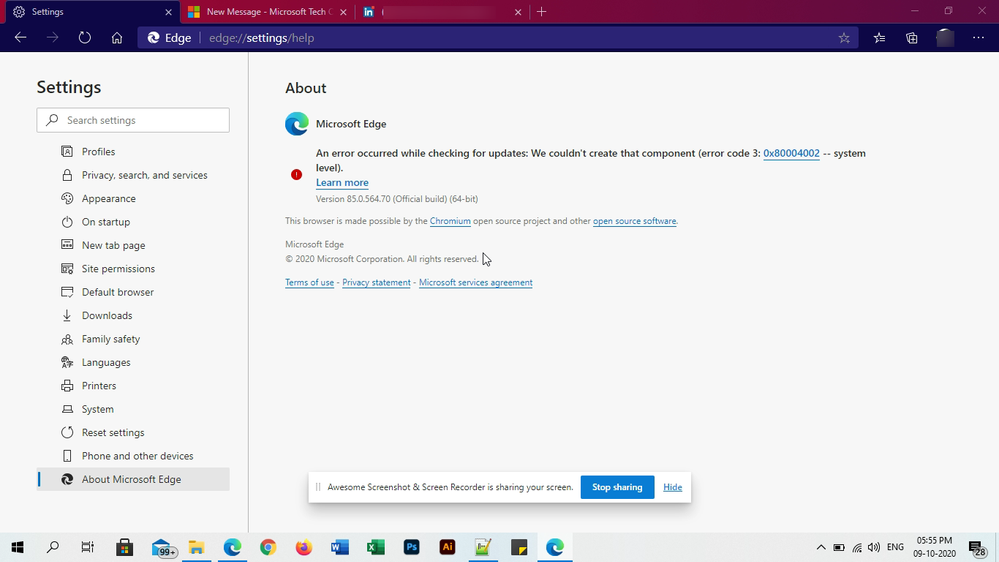The width and height of the screenshot is (999, 562).
Task: Follow the 0x80004002 error code link
Action: 791,154
